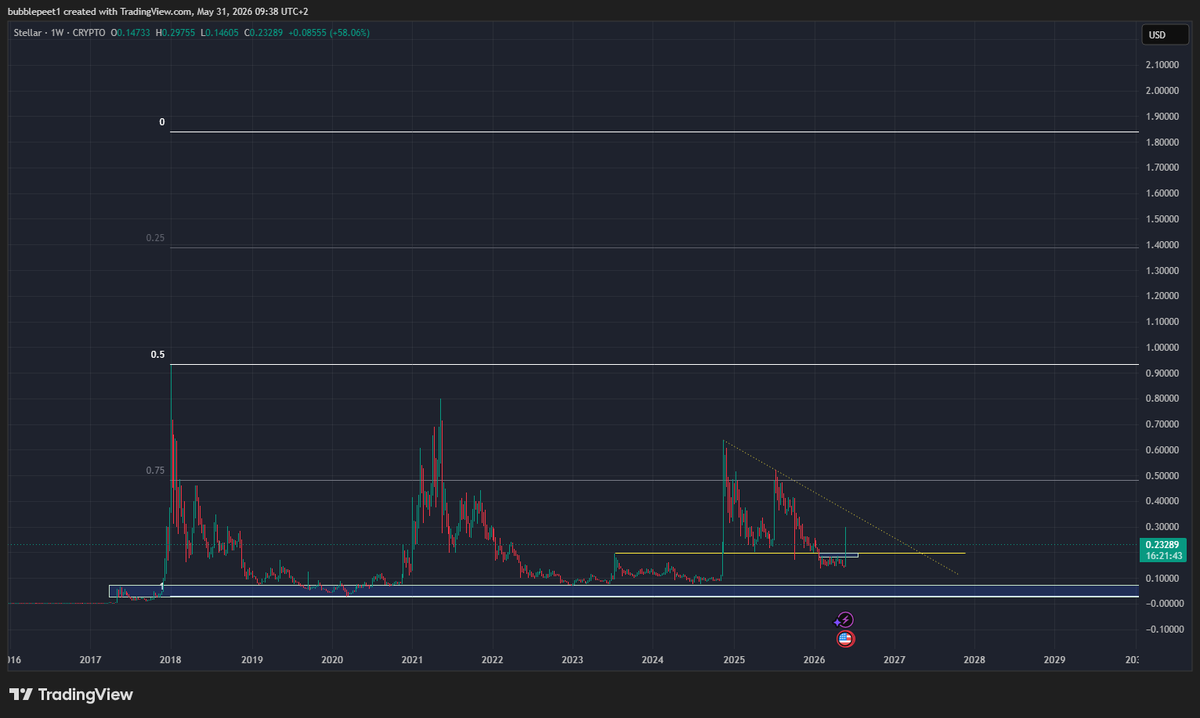This screenshot has height=718, width=1200.
Task: Select the blue support zone rectangle
Action: [x=623, y=591]
